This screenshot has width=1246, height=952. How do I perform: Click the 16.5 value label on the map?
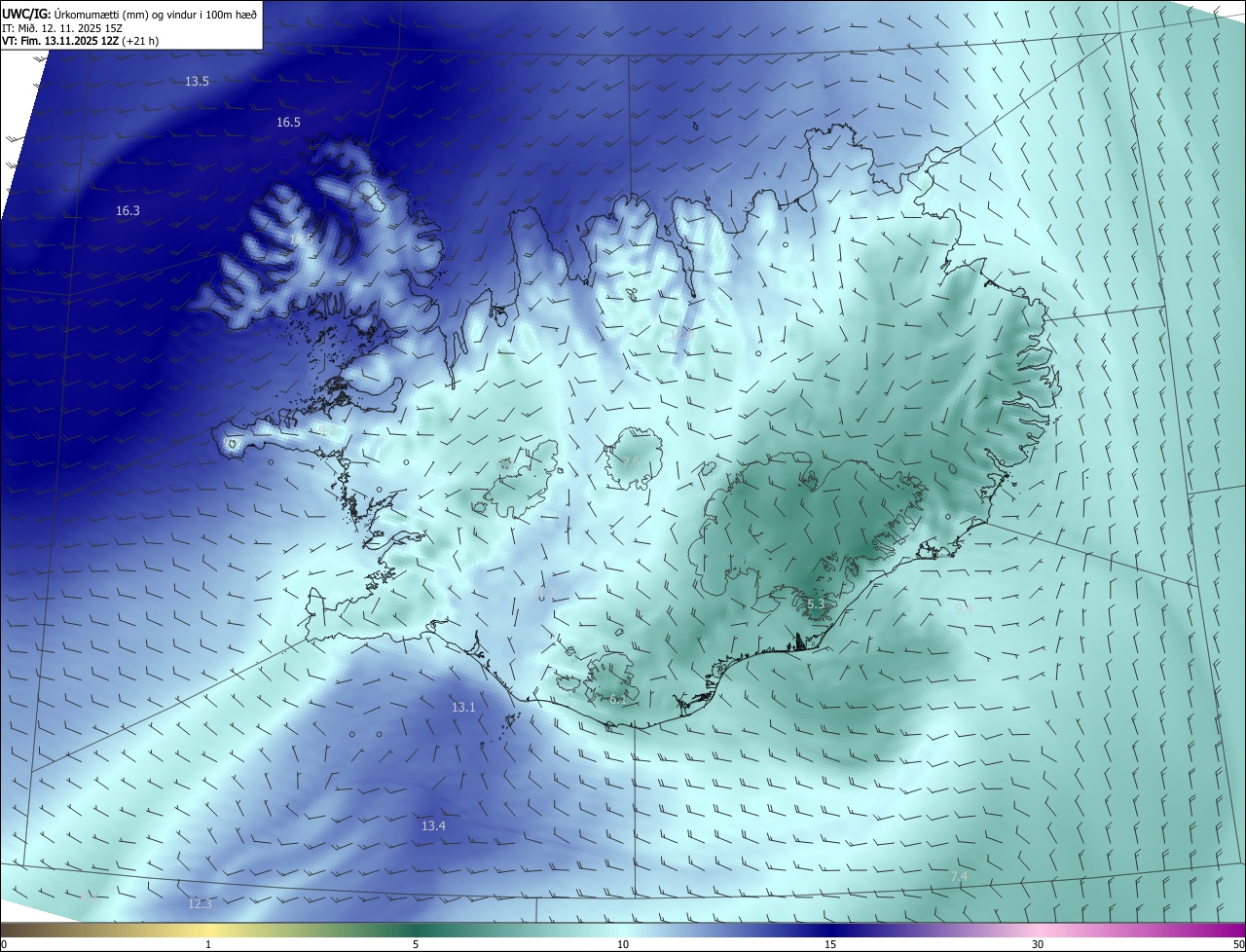tap(288, 123)
